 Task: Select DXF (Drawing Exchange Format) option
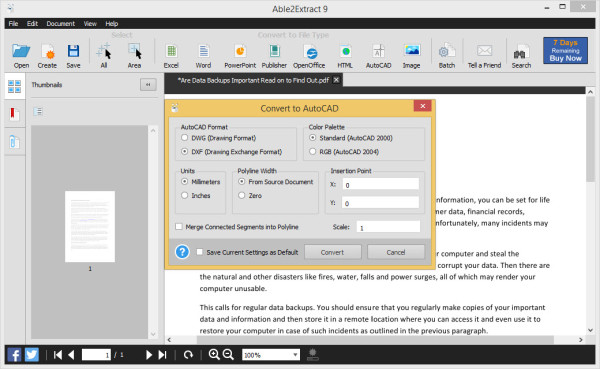click(184, 152)
